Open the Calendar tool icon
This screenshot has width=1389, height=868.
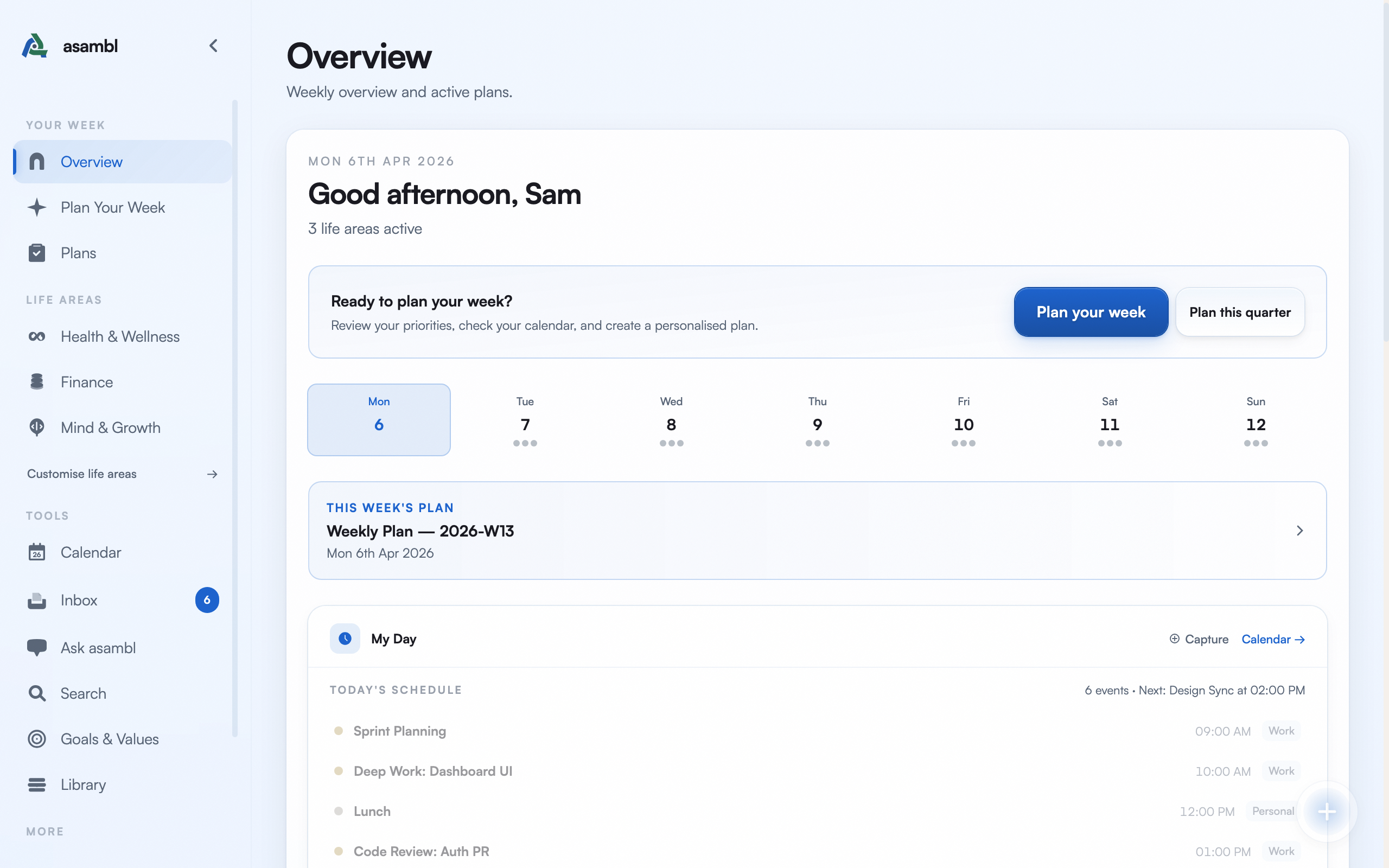pyautogui.click(x=37, y=552)
